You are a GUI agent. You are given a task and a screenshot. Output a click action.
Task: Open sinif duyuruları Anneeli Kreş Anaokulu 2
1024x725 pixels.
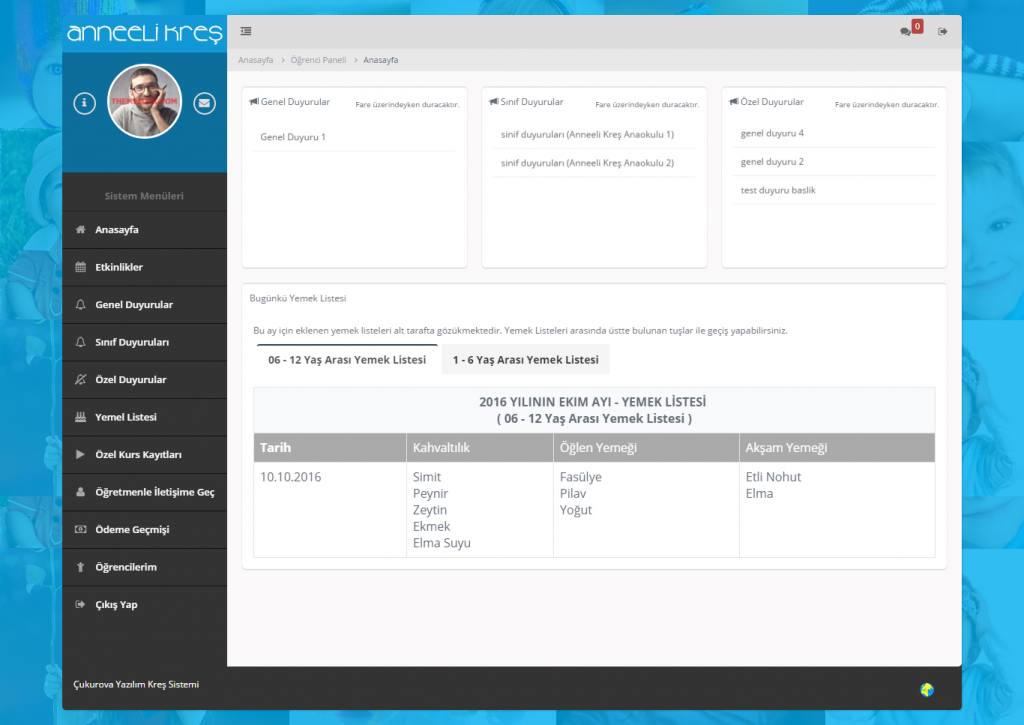tap(587, 163)
